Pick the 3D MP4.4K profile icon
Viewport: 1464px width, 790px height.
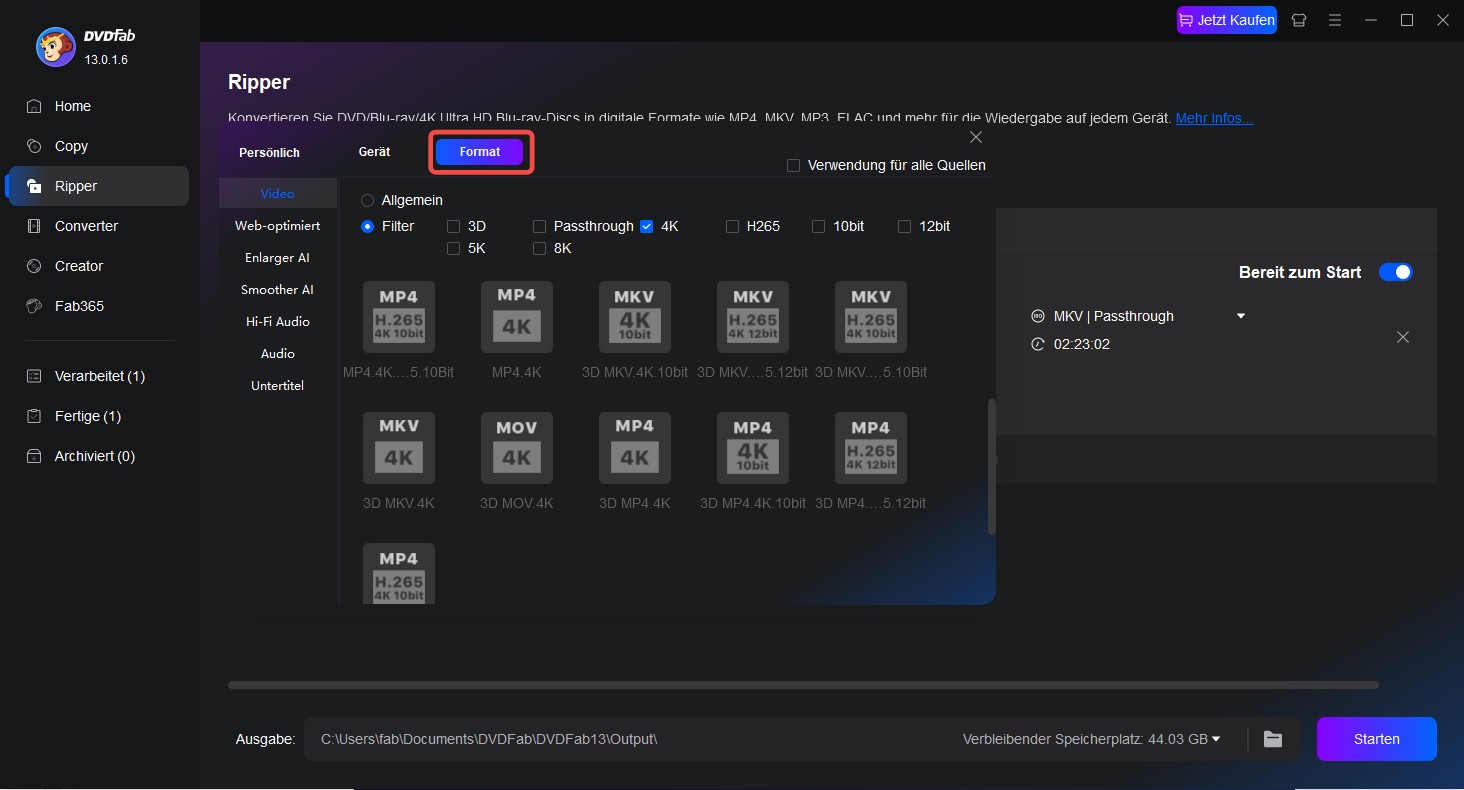pyautogui.click(x=635, y=448)
